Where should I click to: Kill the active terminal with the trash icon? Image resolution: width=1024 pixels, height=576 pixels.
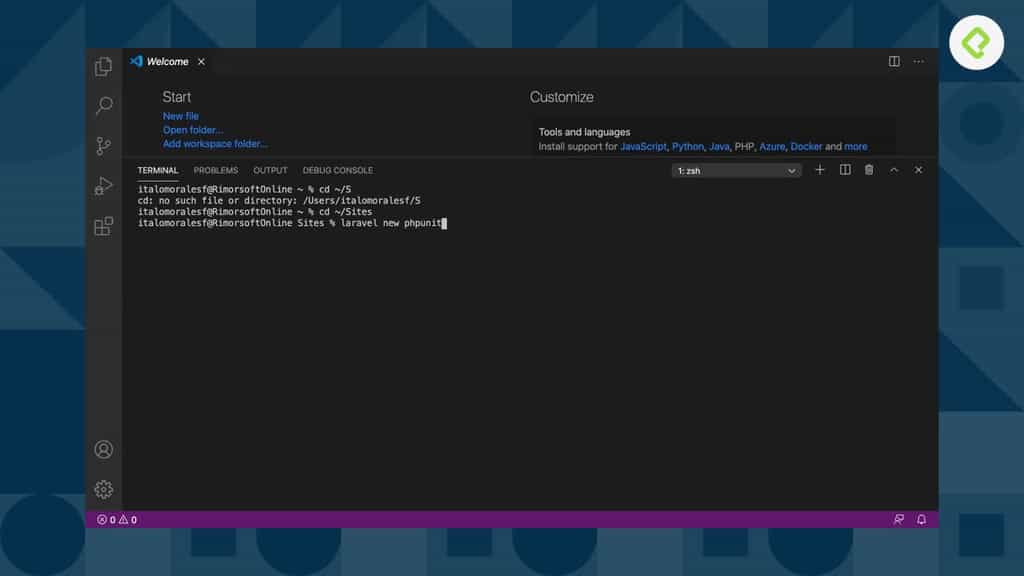[869, 170]
